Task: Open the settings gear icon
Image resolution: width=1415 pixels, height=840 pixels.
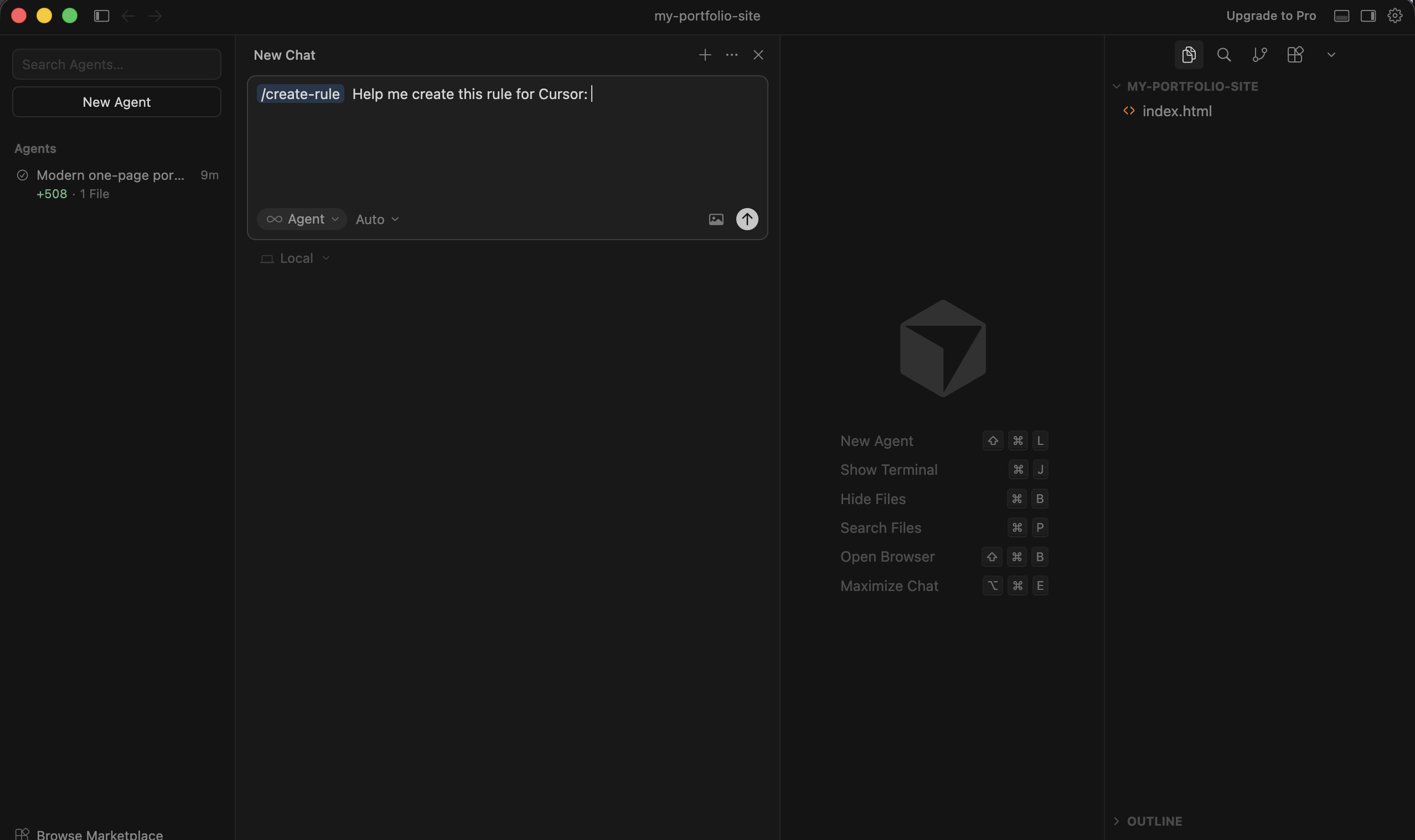Action: point(1395,16)
